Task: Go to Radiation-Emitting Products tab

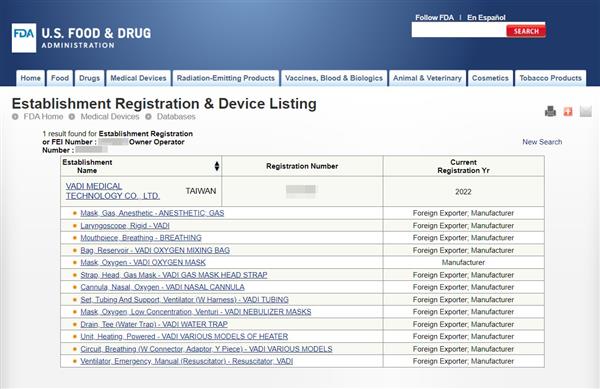Action: coord(226,78)
